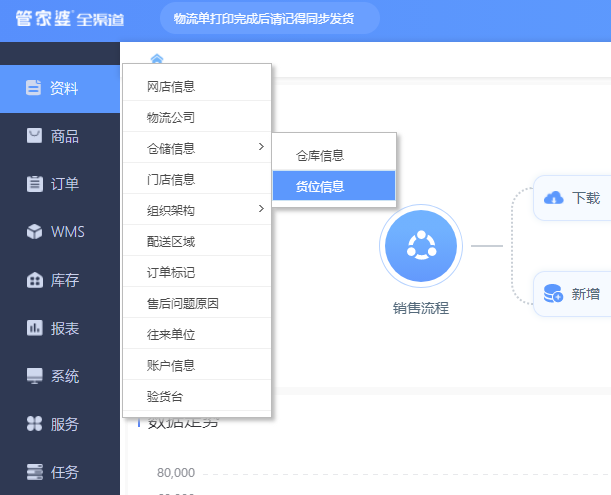
Task: Click the 80,000 chart axis value
Action: click(x=176, y=473)
